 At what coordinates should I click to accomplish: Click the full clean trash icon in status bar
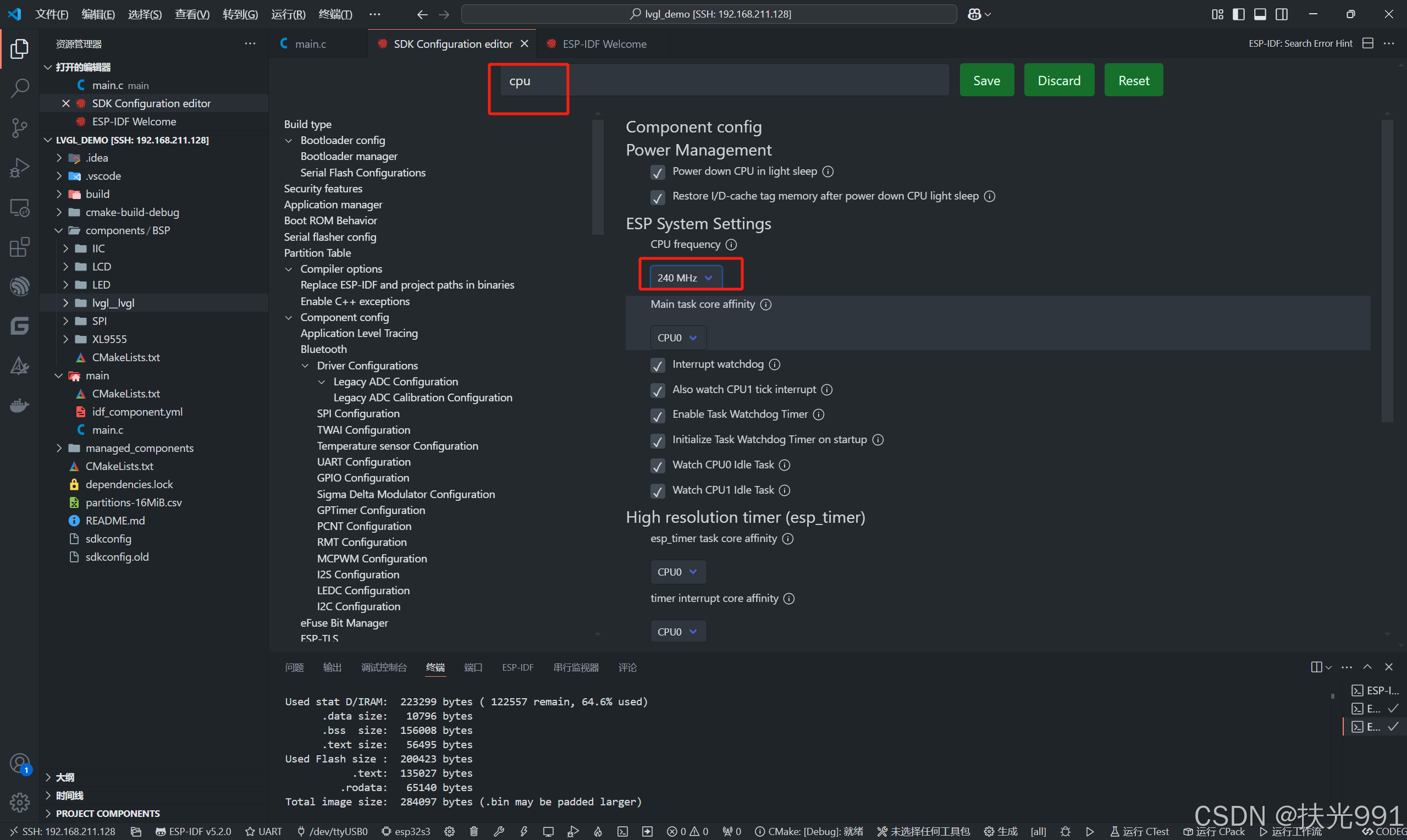(x=474, y=831)
